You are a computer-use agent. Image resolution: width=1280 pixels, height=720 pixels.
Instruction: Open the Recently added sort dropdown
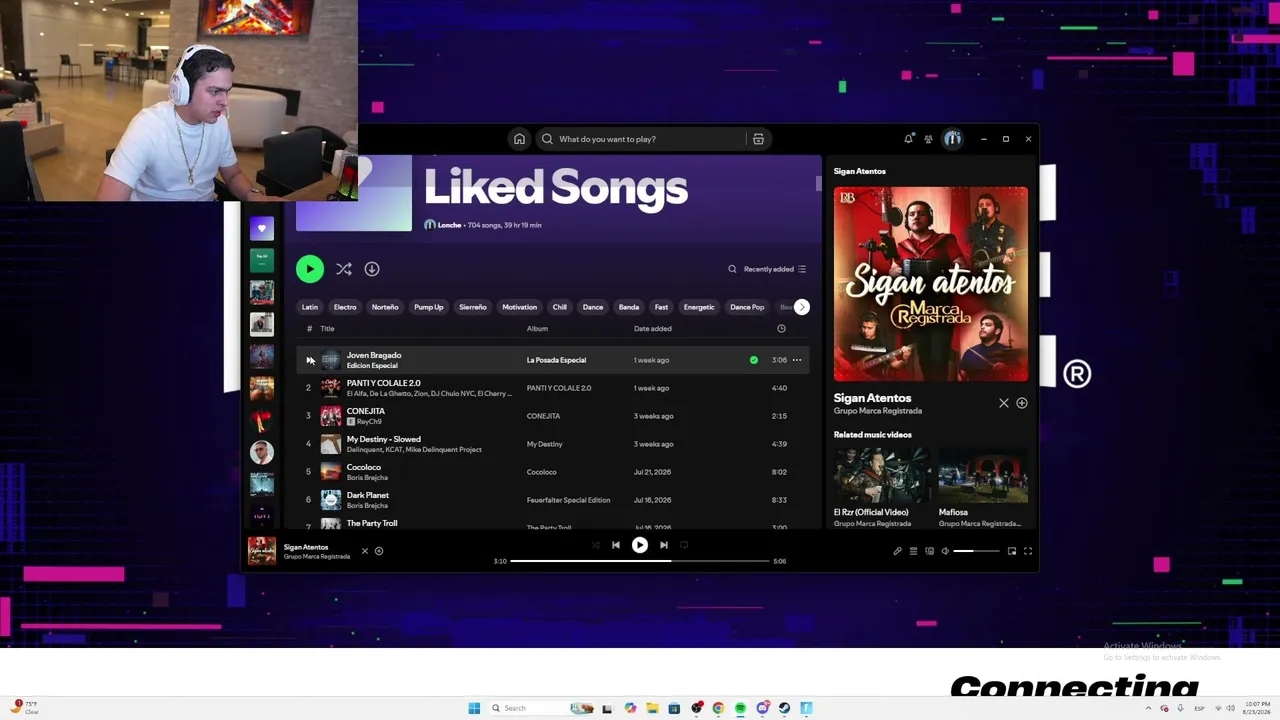coord(775,269)
